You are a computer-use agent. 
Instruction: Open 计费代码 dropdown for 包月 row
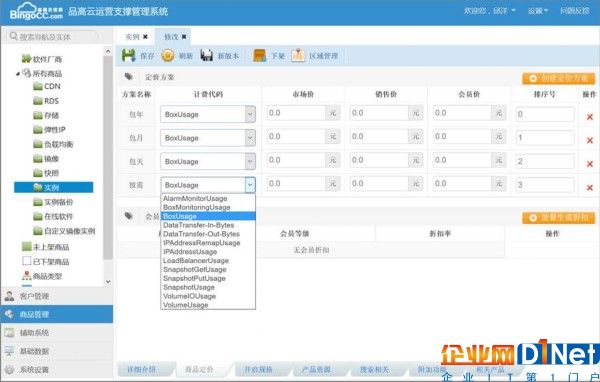(x=250, y=138)
